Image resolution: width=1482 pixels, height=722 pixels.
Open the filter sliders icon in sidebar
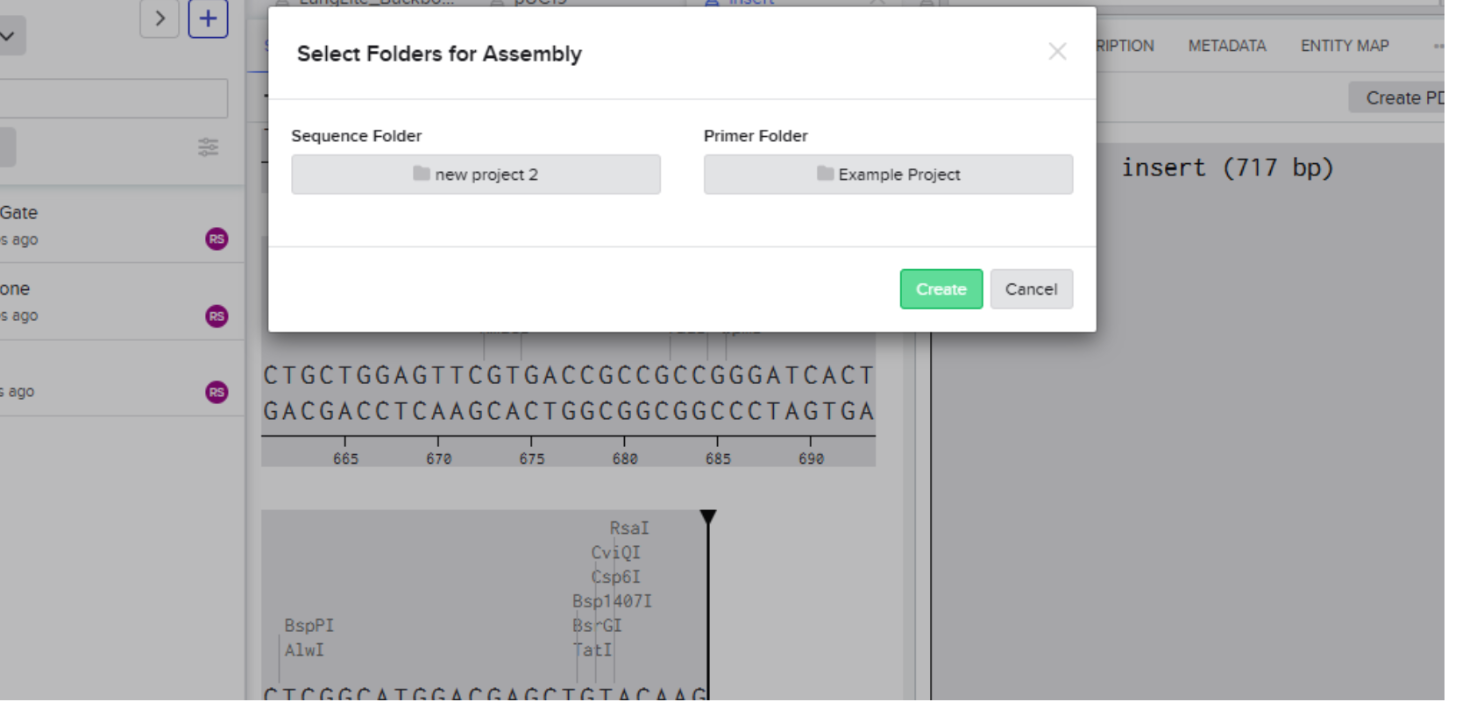[208, 147]
